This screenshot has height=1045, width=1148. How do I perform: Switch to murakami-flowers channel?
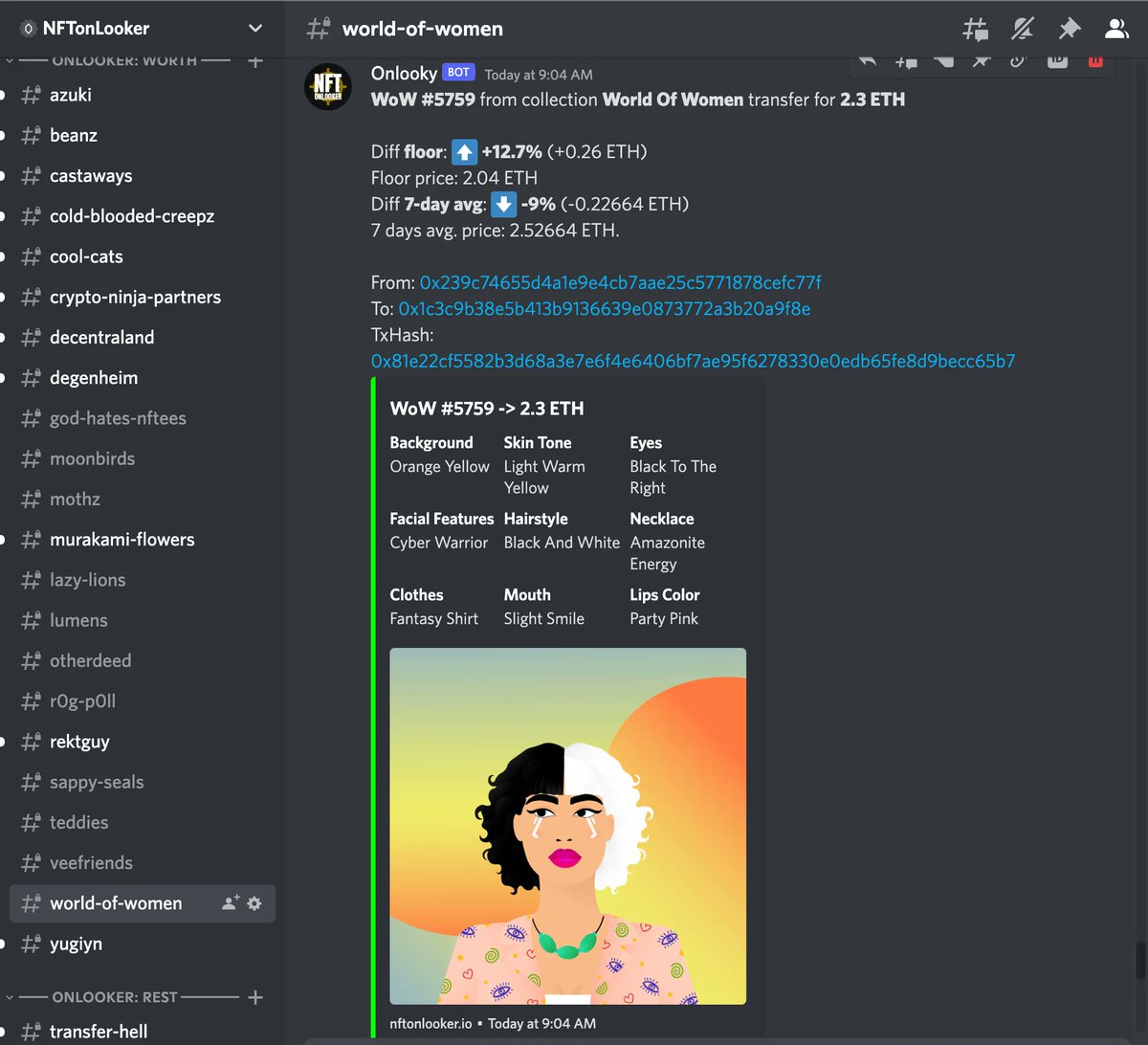pyautogui.click(x=143, y=540)
